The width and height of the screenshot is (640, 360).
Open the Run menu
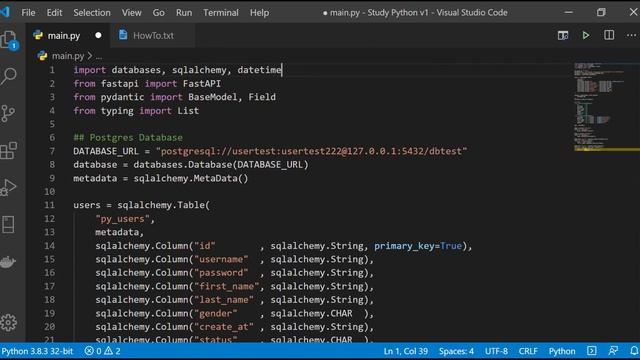pos(184,13)
